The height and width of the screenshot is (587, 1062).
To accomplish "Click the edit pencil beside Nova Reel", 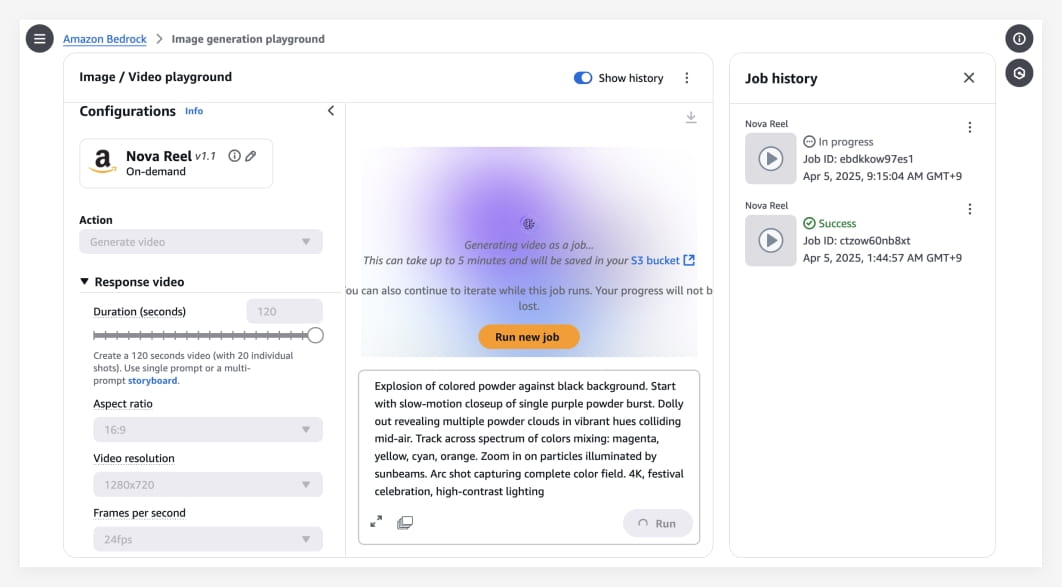I will 251,156.
